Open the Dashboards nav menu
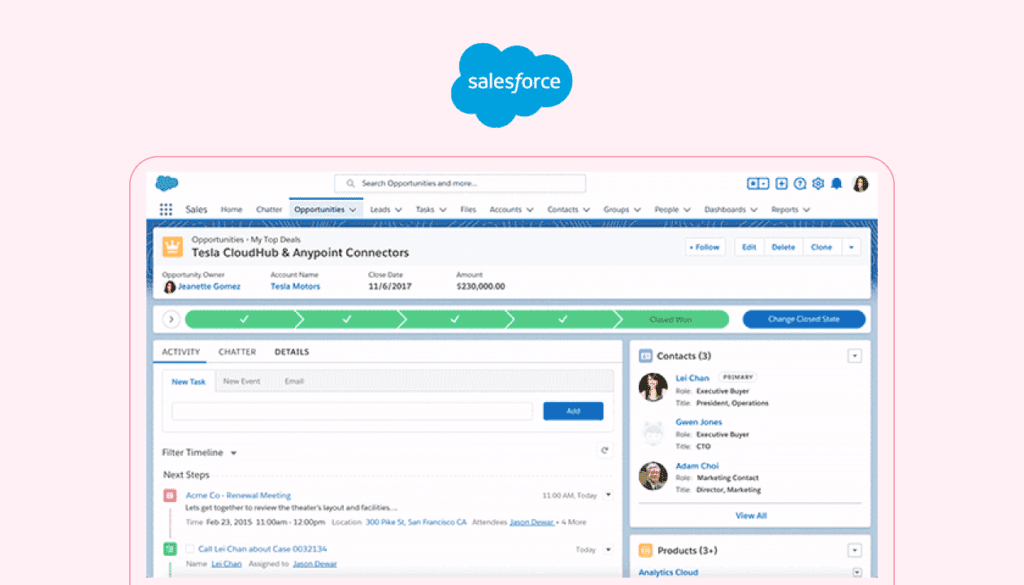The image size is (1024, 585). [x=730, y=210]
